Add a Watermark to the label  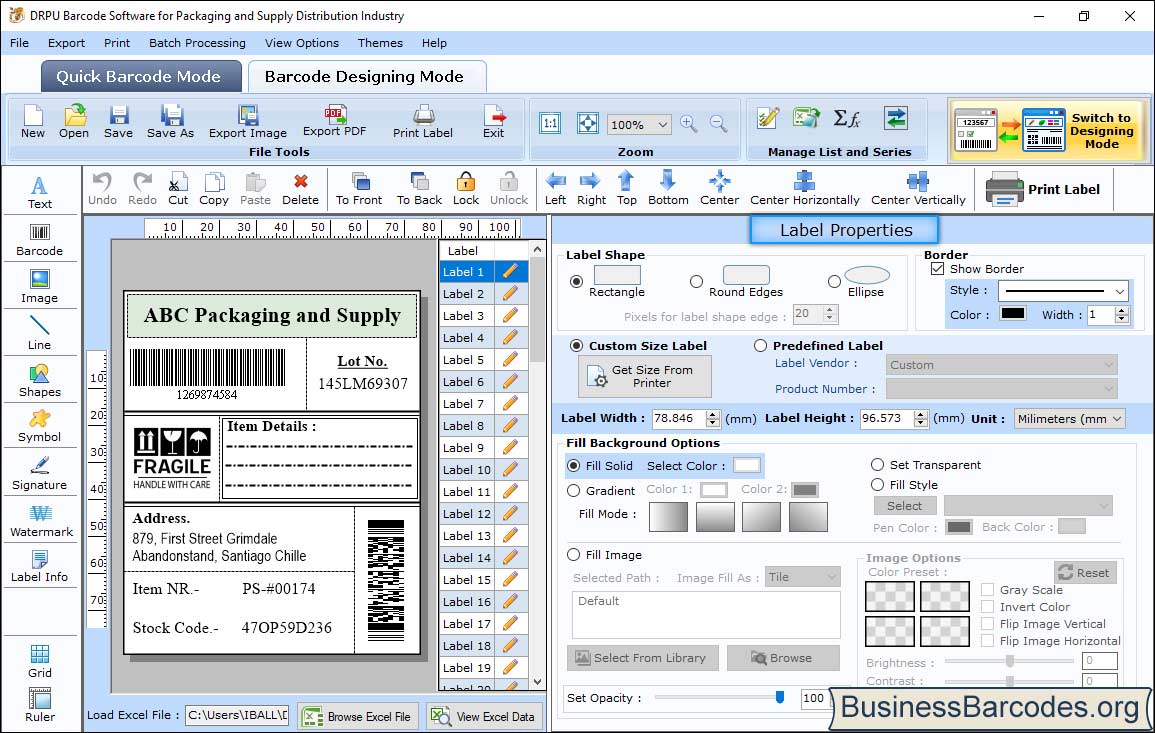[41, 522]
